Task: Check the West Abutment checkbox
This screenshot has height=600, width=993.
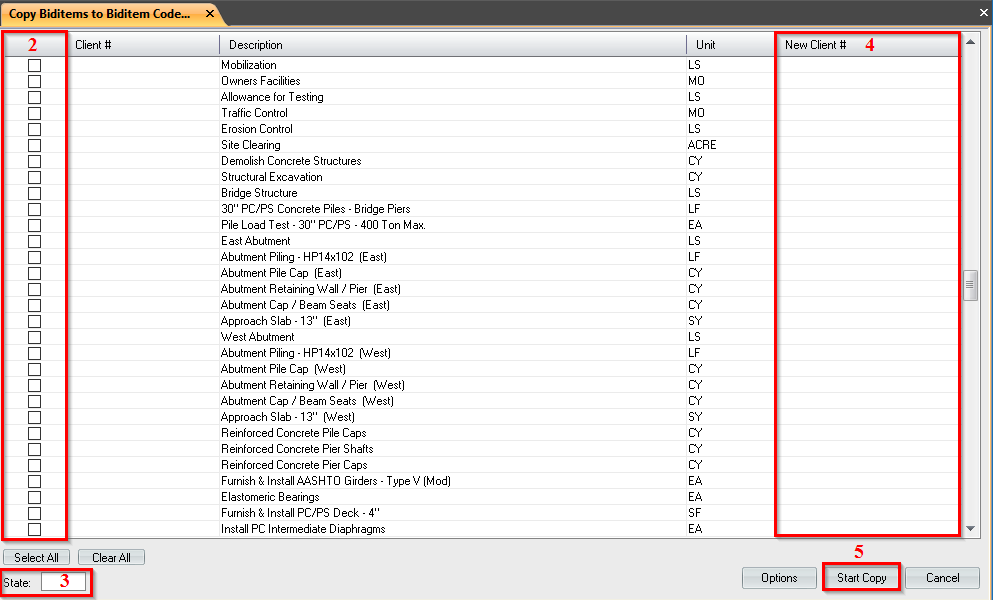Action: (x=34, y=337)
